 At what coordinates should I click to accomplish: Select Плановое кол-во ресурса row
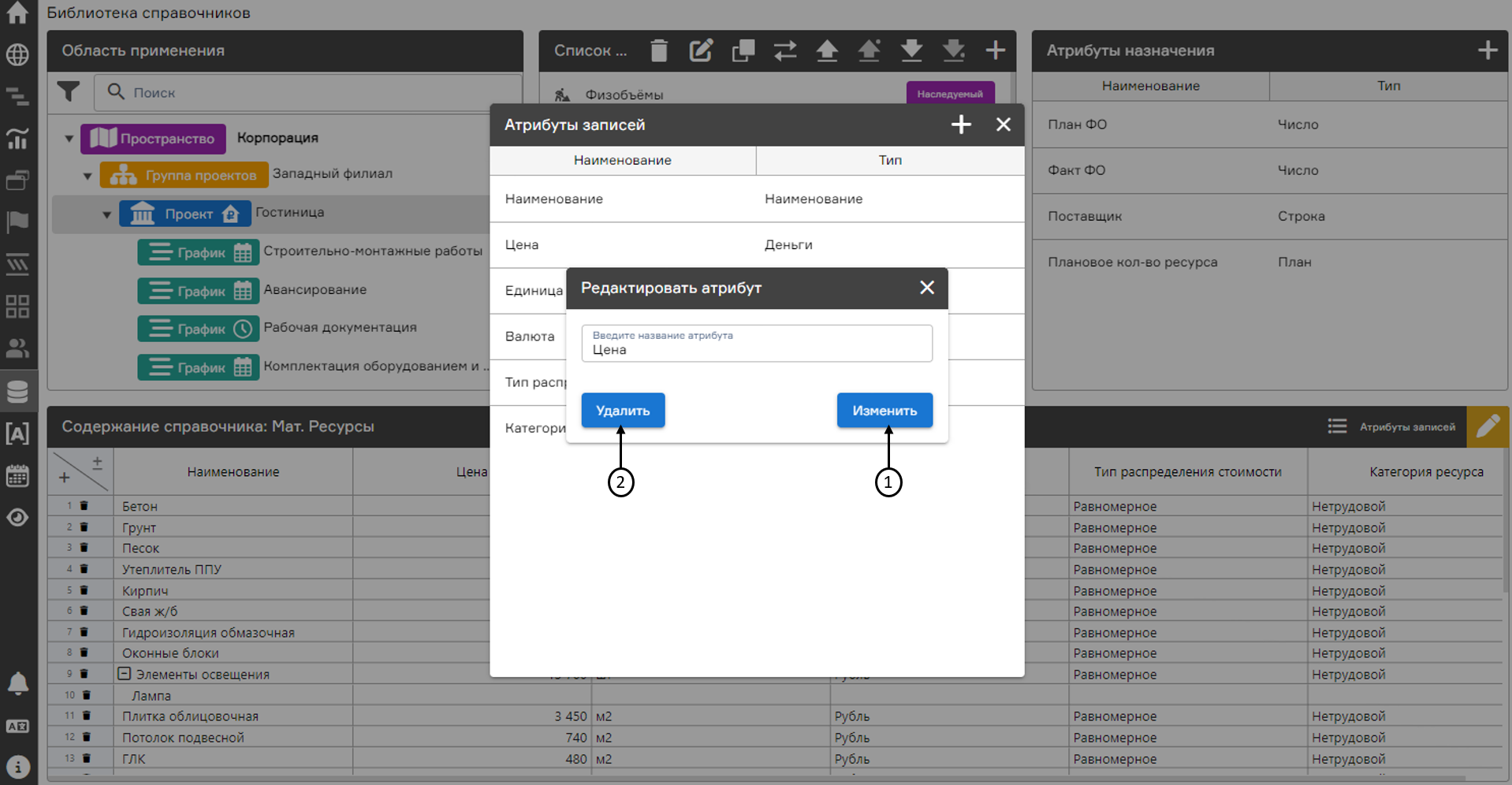[x=1269, y=262]
